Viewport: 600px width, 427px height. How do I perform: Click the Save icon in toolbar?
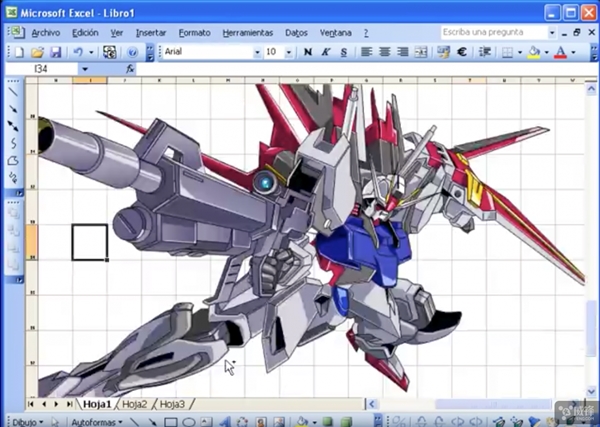pyautogui.click(x=54, y=51)
